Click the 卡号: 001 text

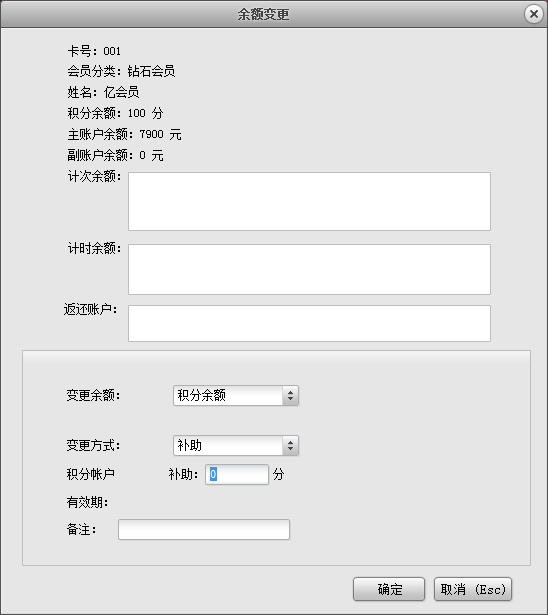94,51
